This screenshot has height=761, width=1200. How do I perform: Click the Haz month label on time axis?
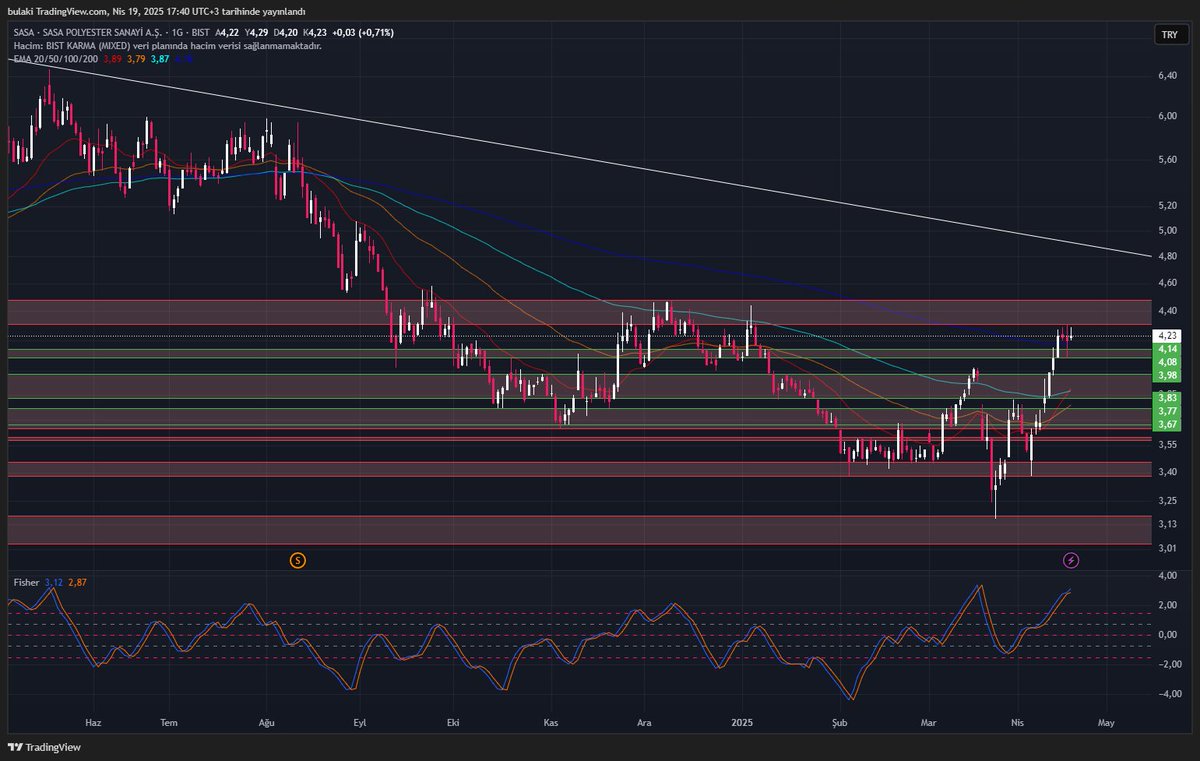pos(93,721)
